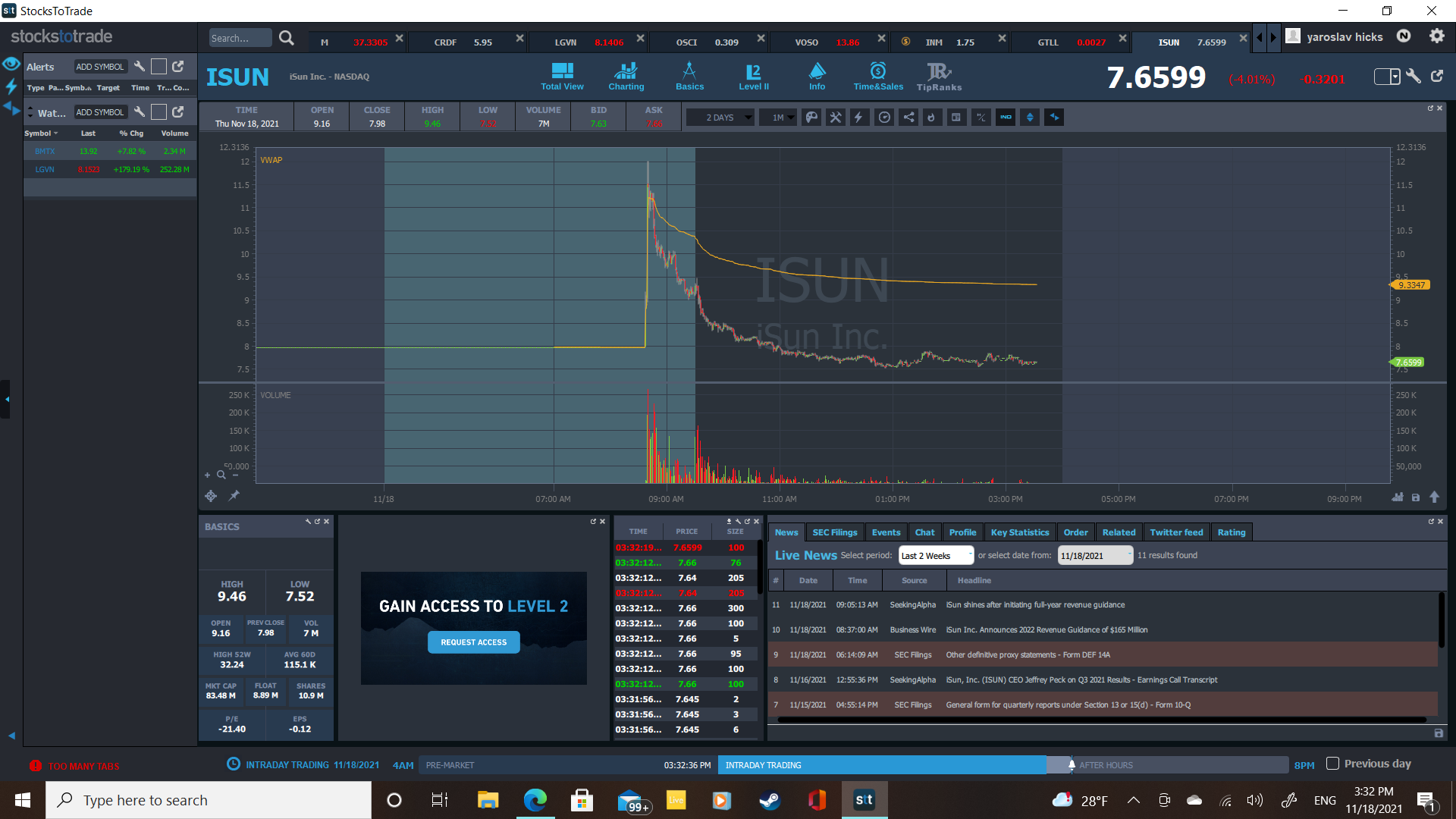Click the symbol Search field
The image size is (1456, 819).
tap(240, 38)
